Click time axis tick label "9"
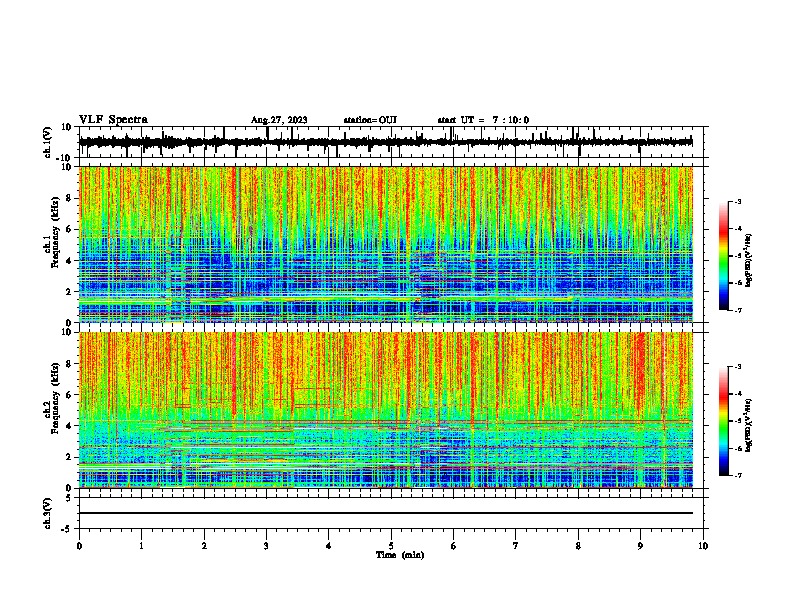Viewport: 792px width, 612px height. (640, 546)
